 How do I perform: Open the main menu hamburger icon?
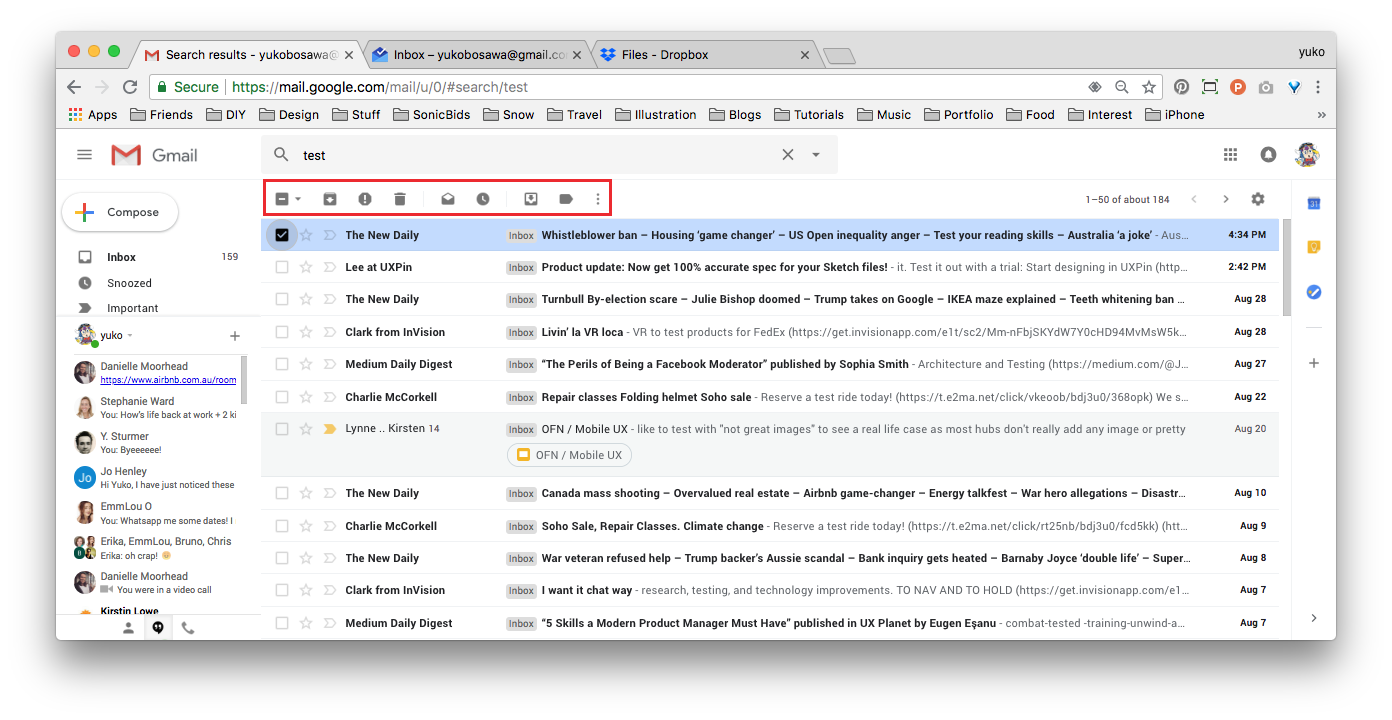point(85,155)
